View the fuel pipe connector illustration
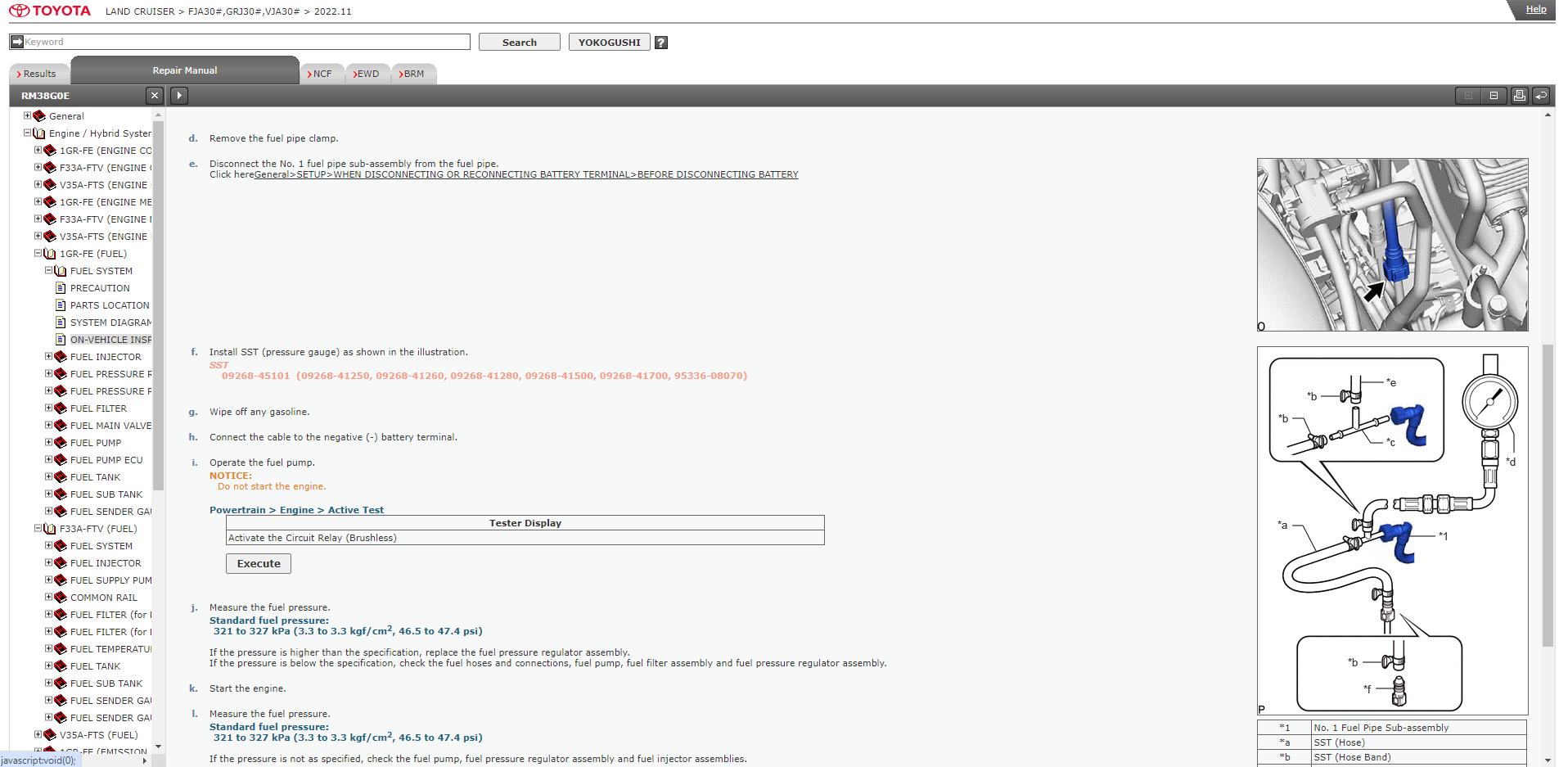1568x767 pixels. pyautogui.click(x=1392, y=245)
